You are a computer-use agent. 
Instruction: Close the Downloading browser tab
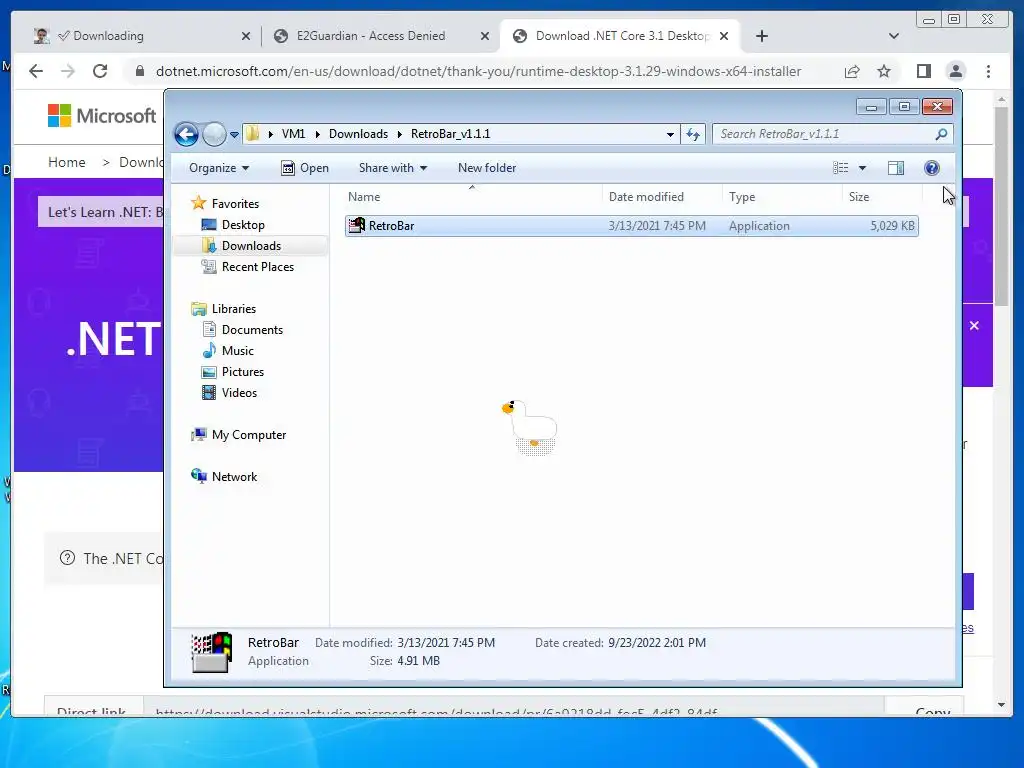[246, 37]
